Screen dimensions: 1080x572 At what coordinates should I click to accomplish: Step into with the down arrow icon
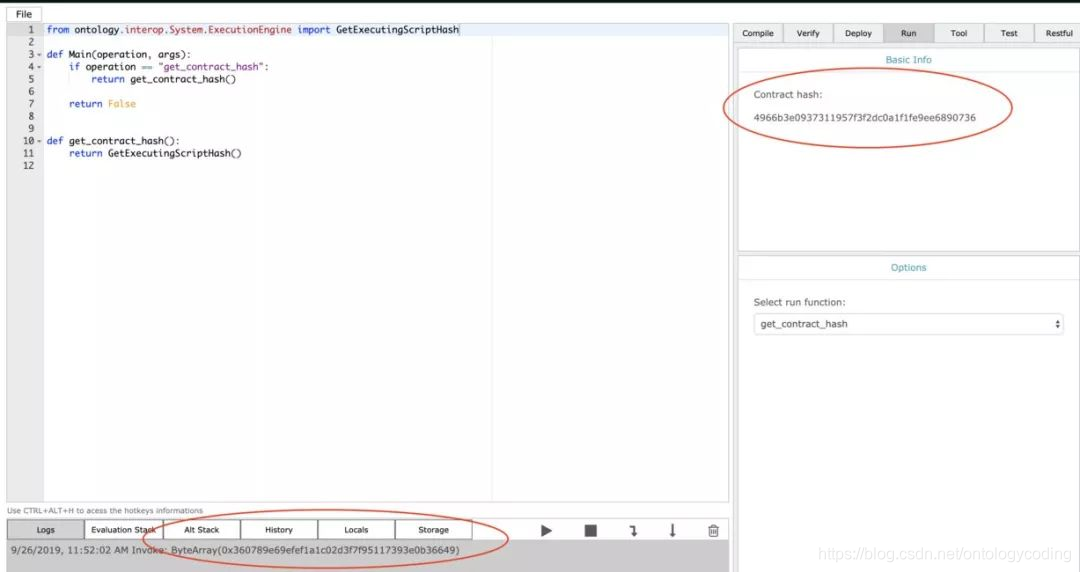point(672,530)
